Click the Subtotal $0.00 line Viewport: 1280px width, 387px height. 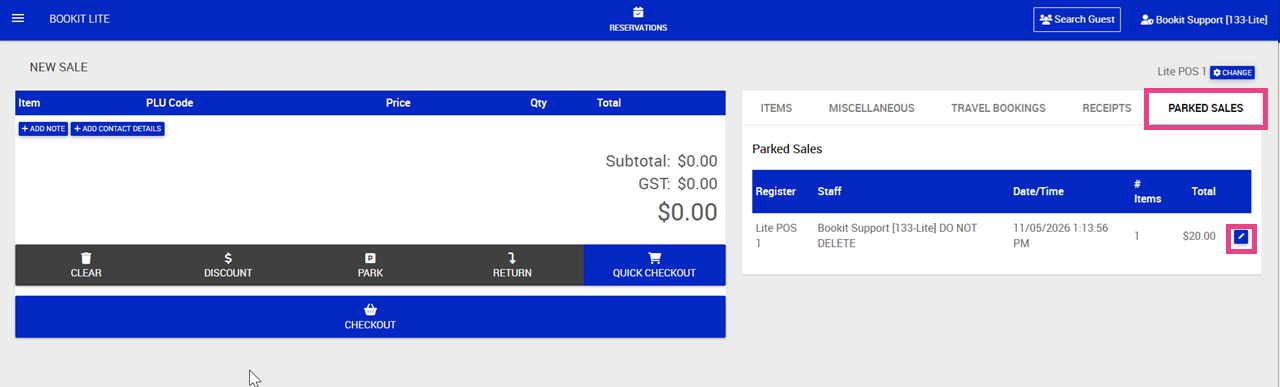(x=661, y=161)
